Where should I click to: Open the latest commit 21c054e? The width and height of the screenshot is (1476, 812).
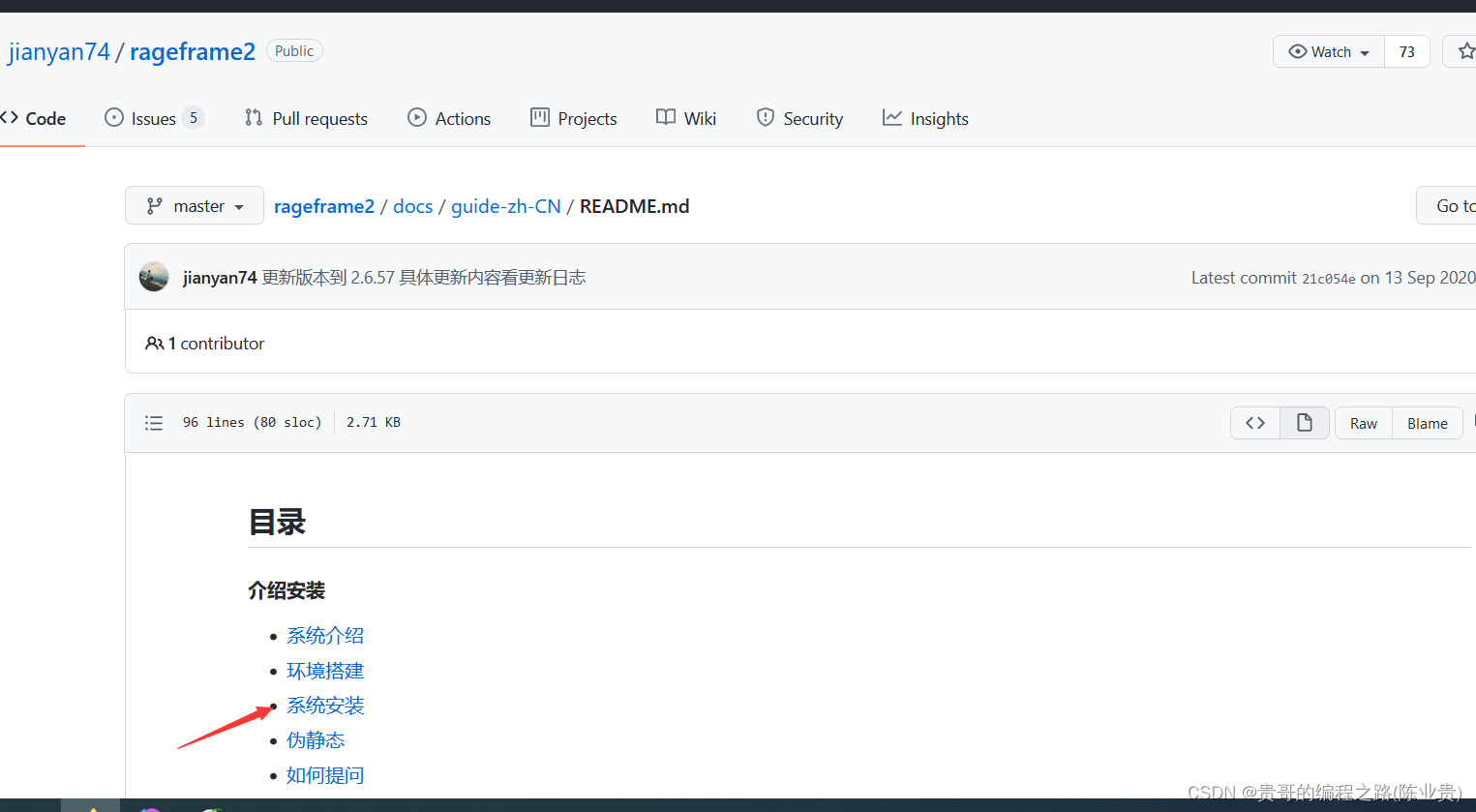pyautogui.click(x=1329, y=279)
